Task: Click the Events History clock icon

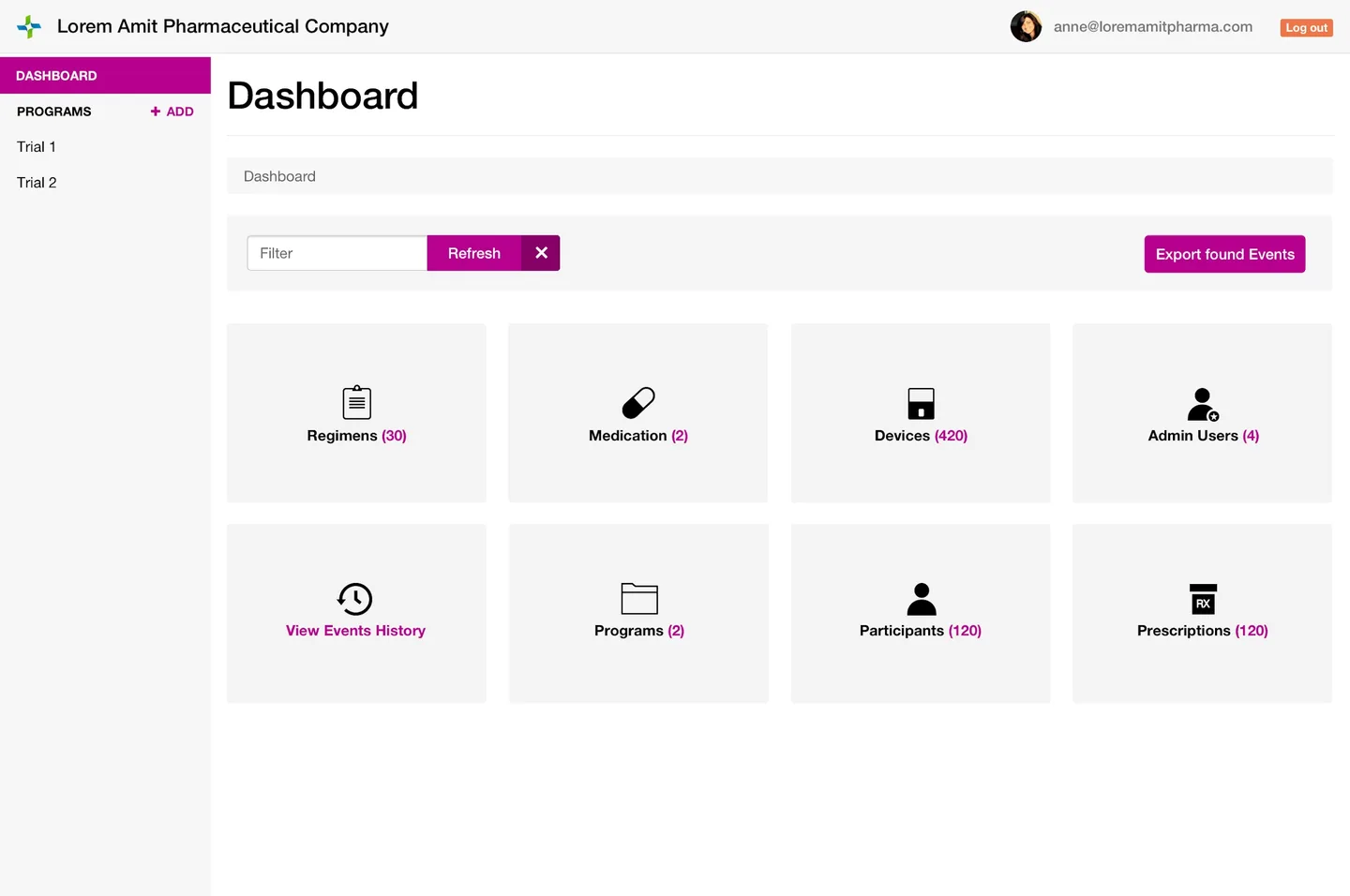Action: click(x=354, y=598)
